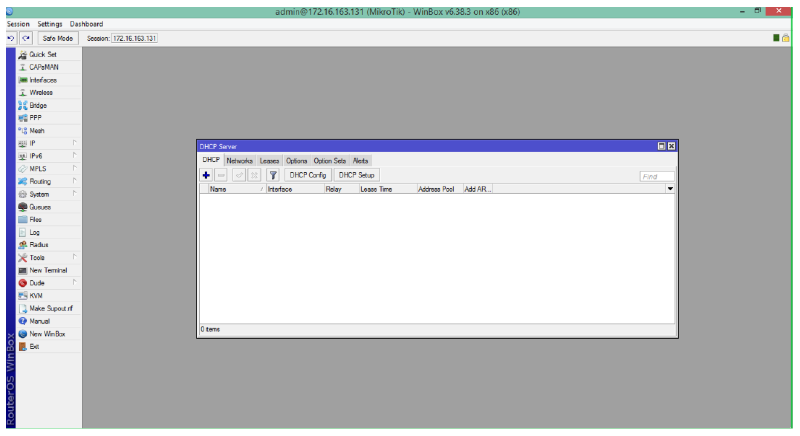
Task: Select the DHCP tab
Action: (x=211, y=160)
